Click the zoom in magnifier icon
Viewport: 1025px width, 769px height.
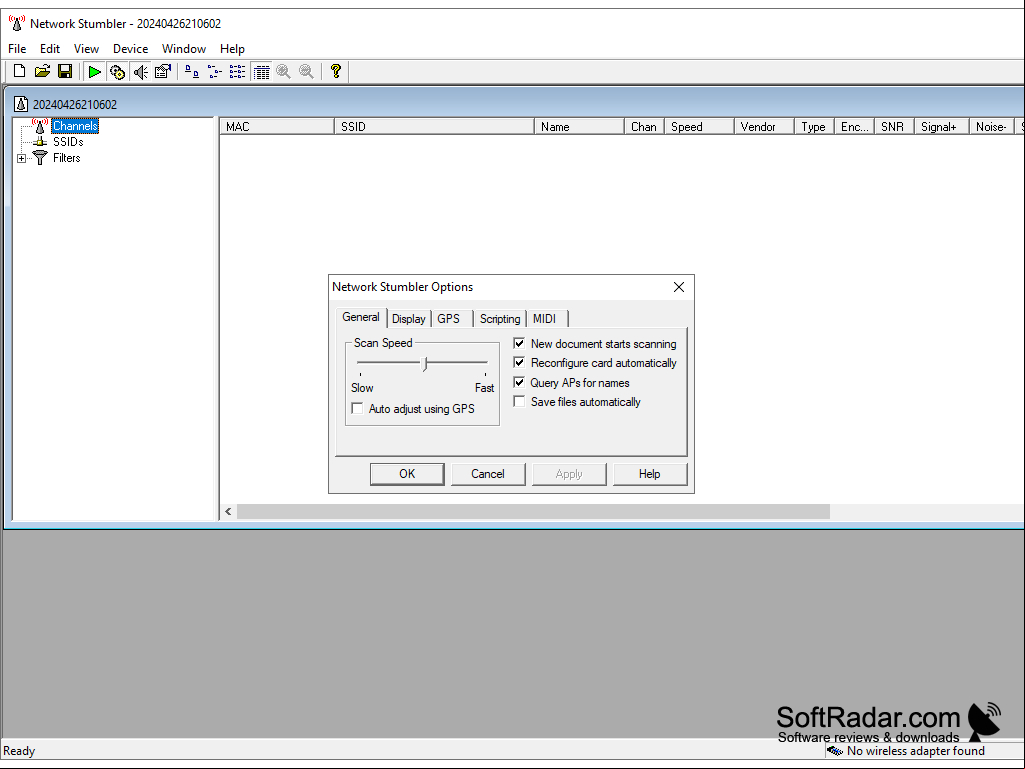point(284,72)
